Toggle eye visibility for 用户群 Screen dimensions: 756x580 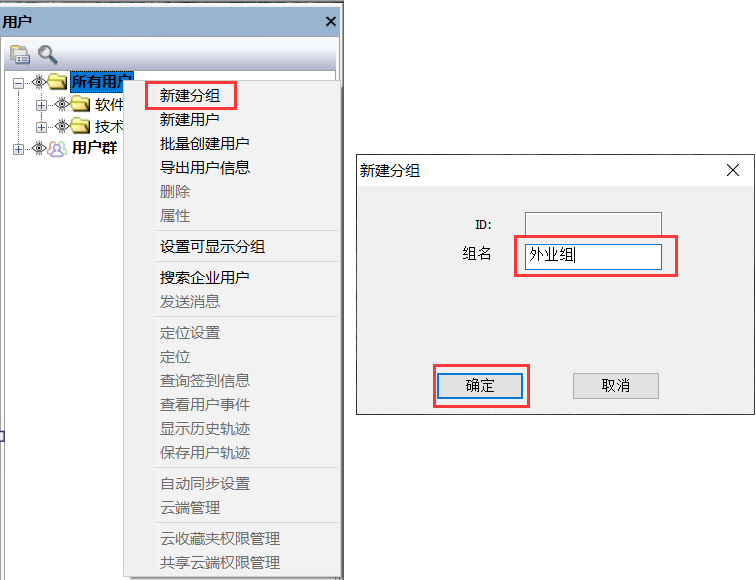(x=39, y=148)
